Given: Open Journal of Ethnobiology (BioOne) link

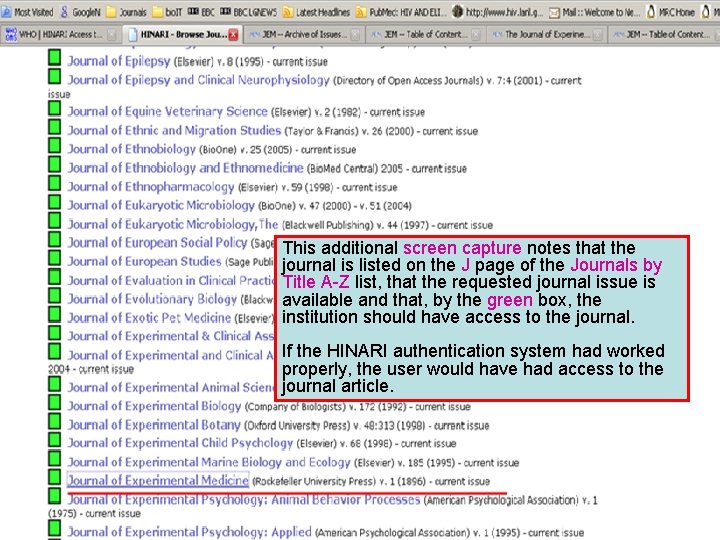Looking at the screenshot, I should click(132, 149).
